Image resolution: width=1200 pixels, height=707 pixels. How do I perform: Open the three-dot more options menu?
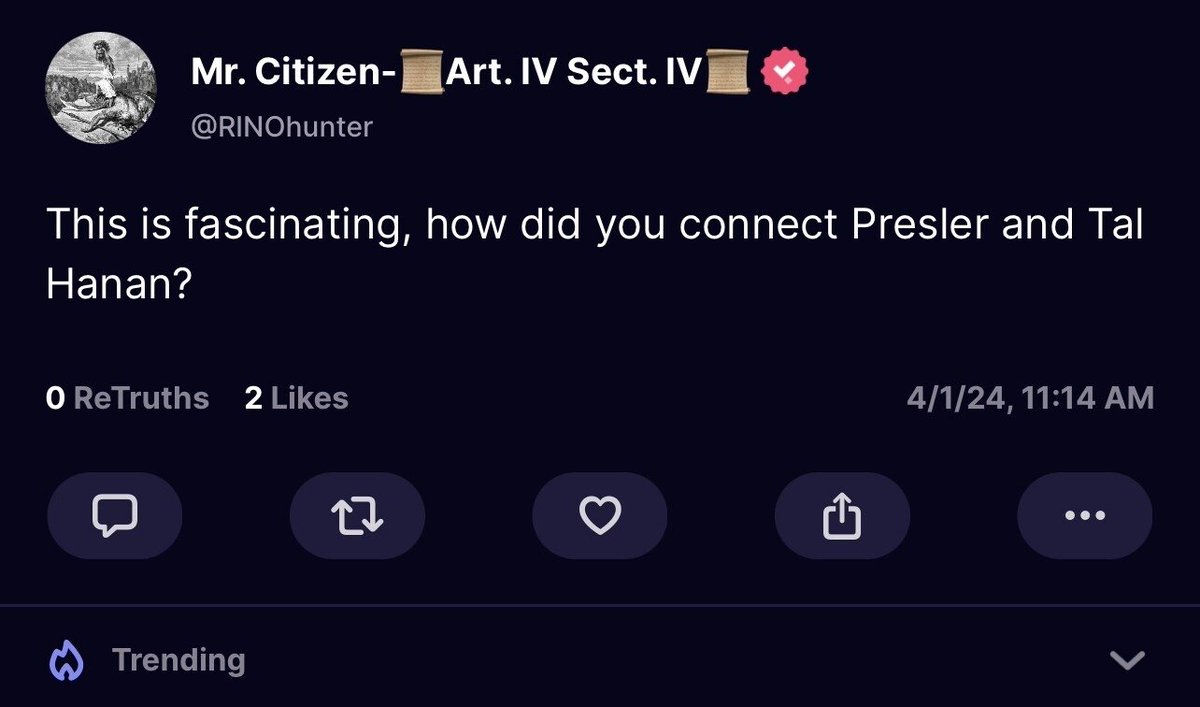click(1084, 515)
